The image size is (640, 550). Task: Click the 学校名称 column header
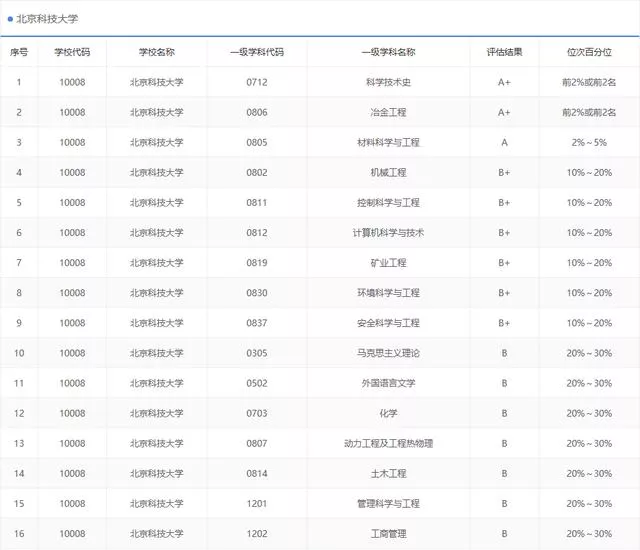[156, 52]
